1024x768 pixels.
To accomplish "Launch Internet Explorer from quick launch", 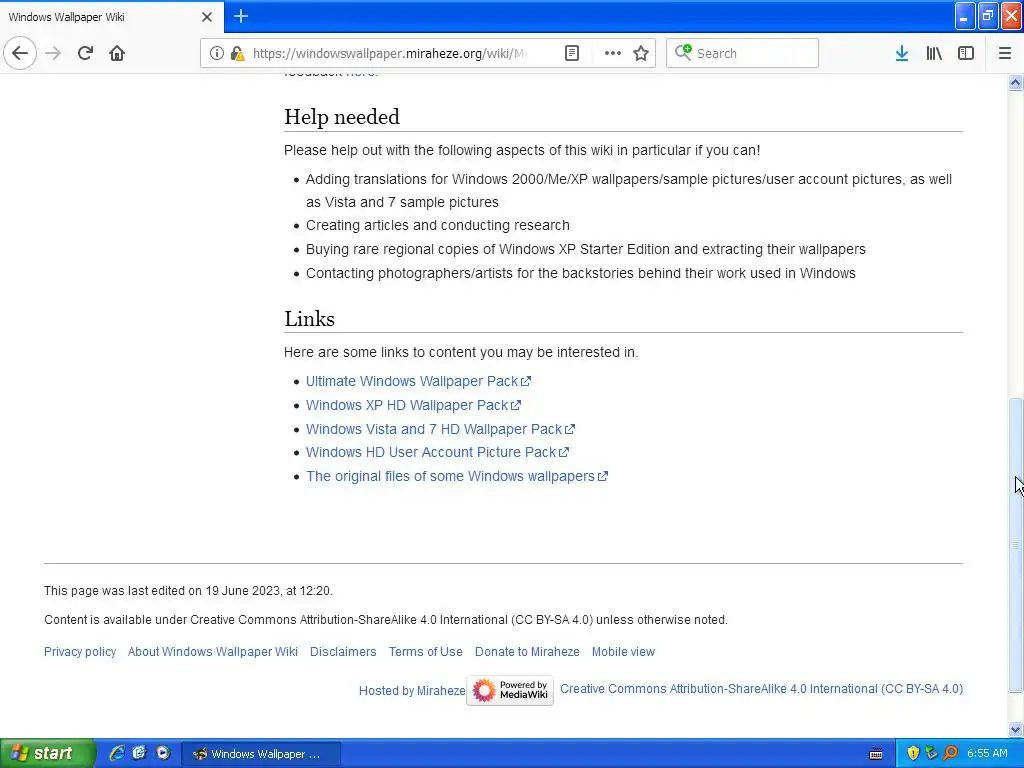I will [x=117, y=754].
